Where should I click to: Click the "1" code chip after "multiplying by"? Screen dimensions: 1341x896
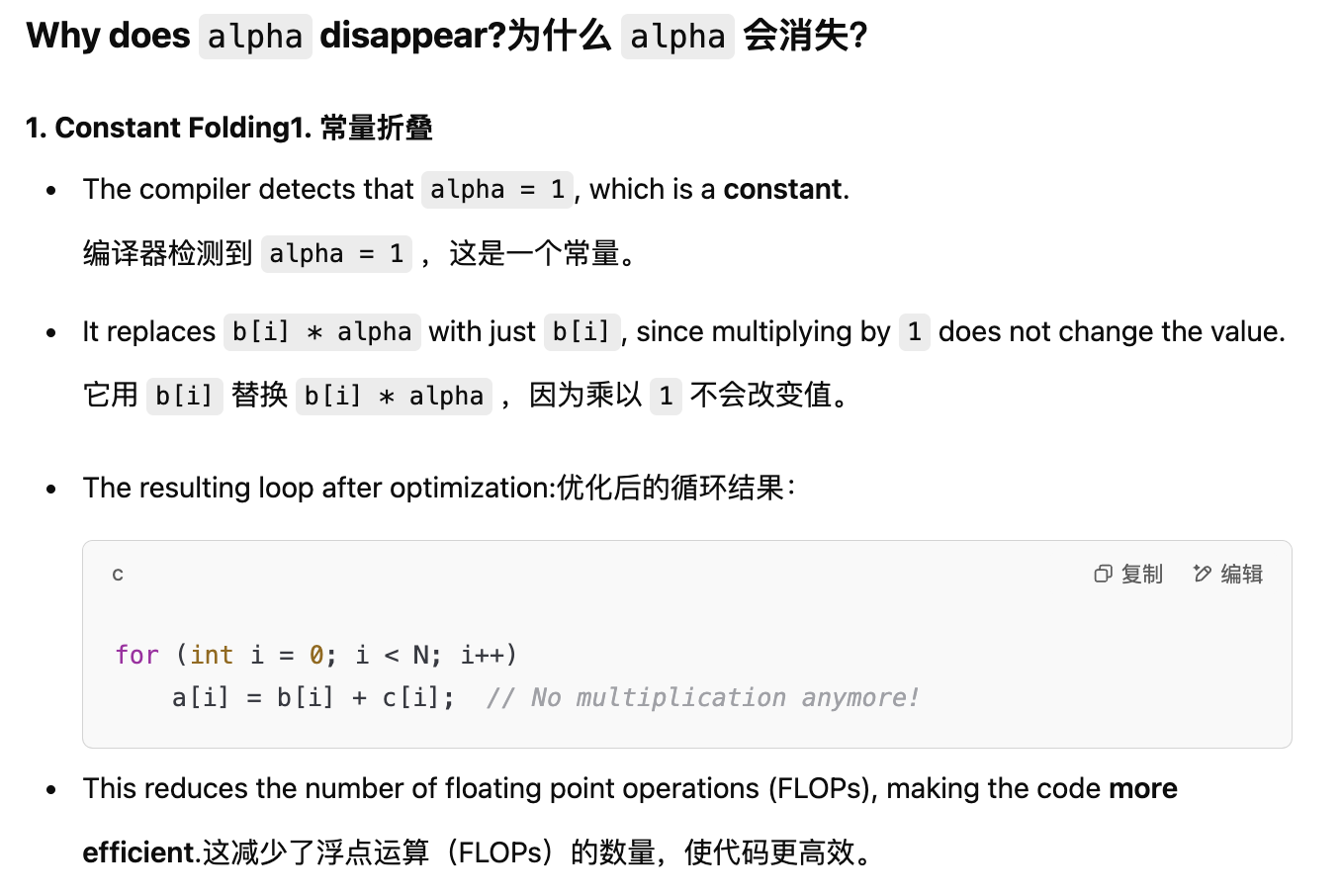tap(915, 331)
